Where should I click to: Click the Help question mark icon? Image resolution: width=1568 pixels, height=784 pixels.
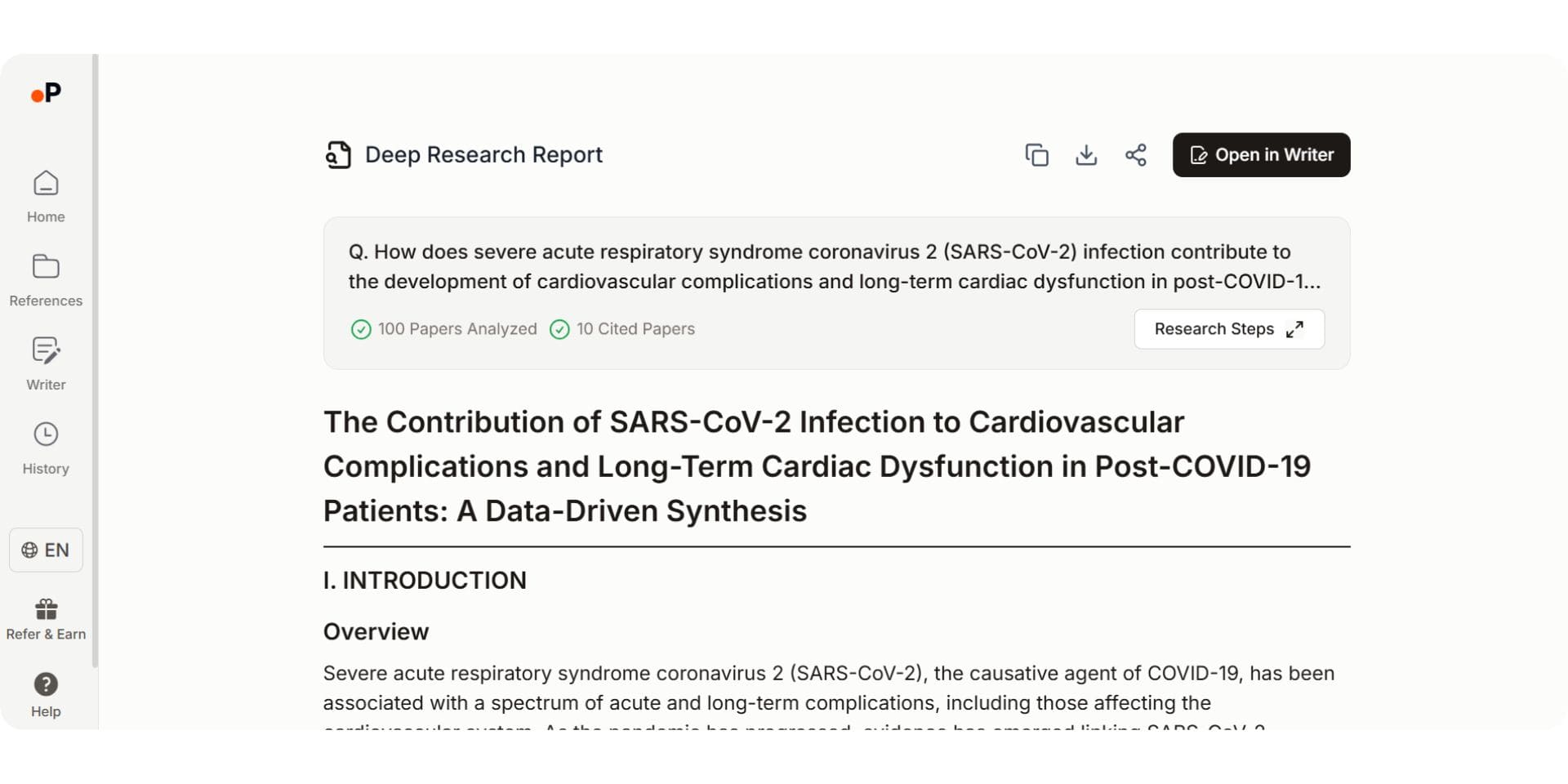tap(46, 684)
